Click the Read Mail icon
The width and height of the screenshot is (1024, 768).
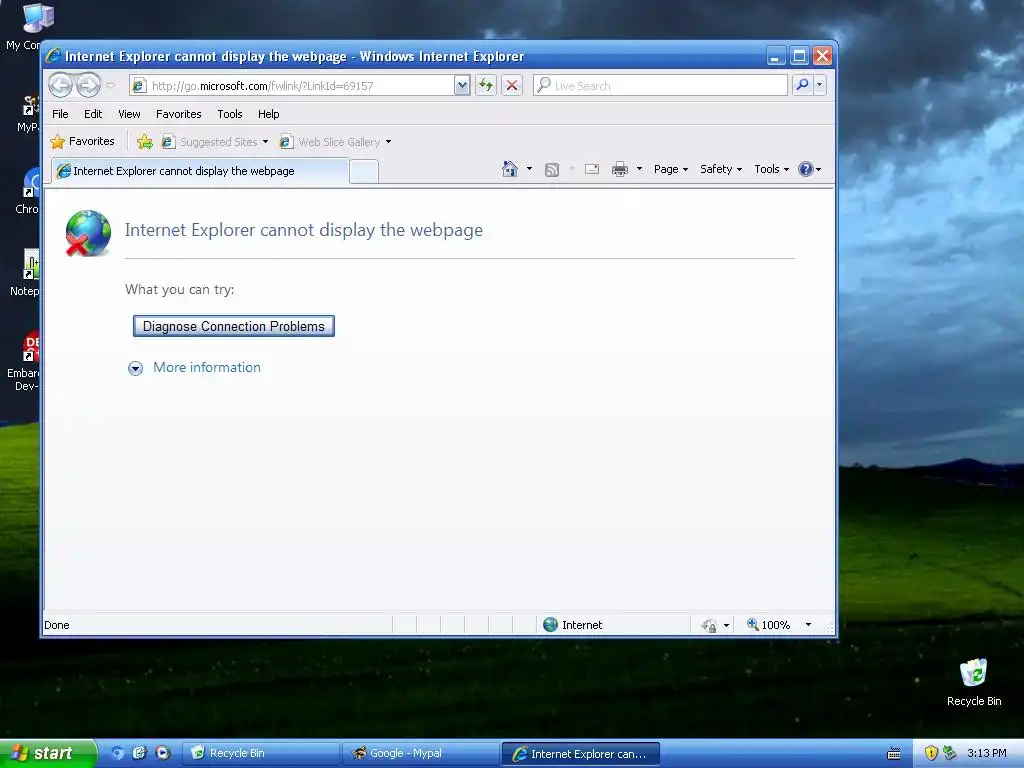(x=592, y=169)
